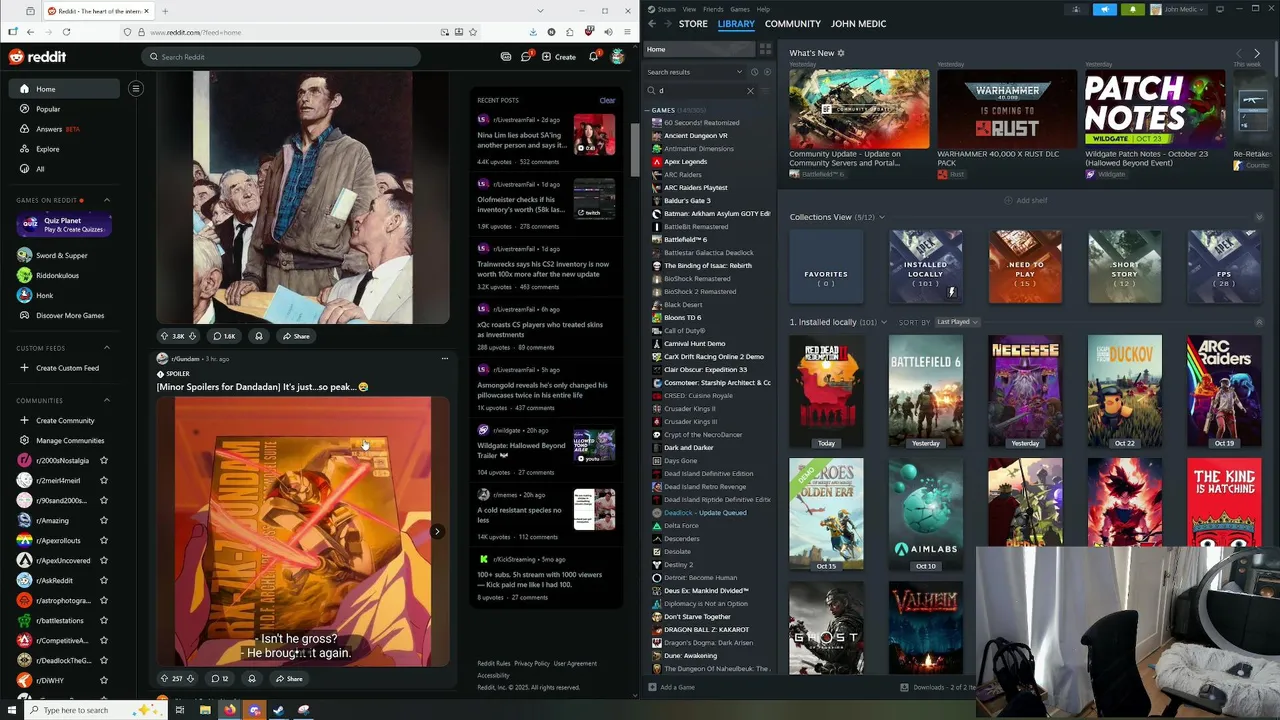Screen dimensions: 1280x720
Task: Downvote the r/Gundam post
Action: point(191,678)
